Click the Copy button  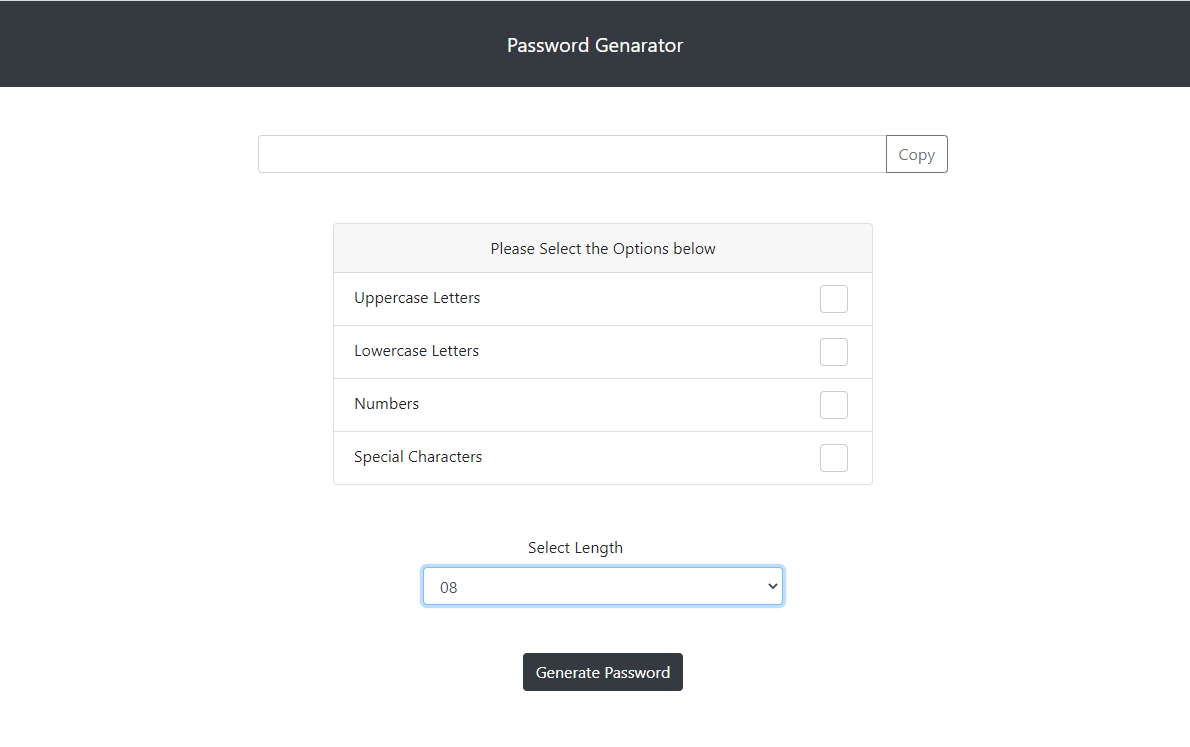916,154
